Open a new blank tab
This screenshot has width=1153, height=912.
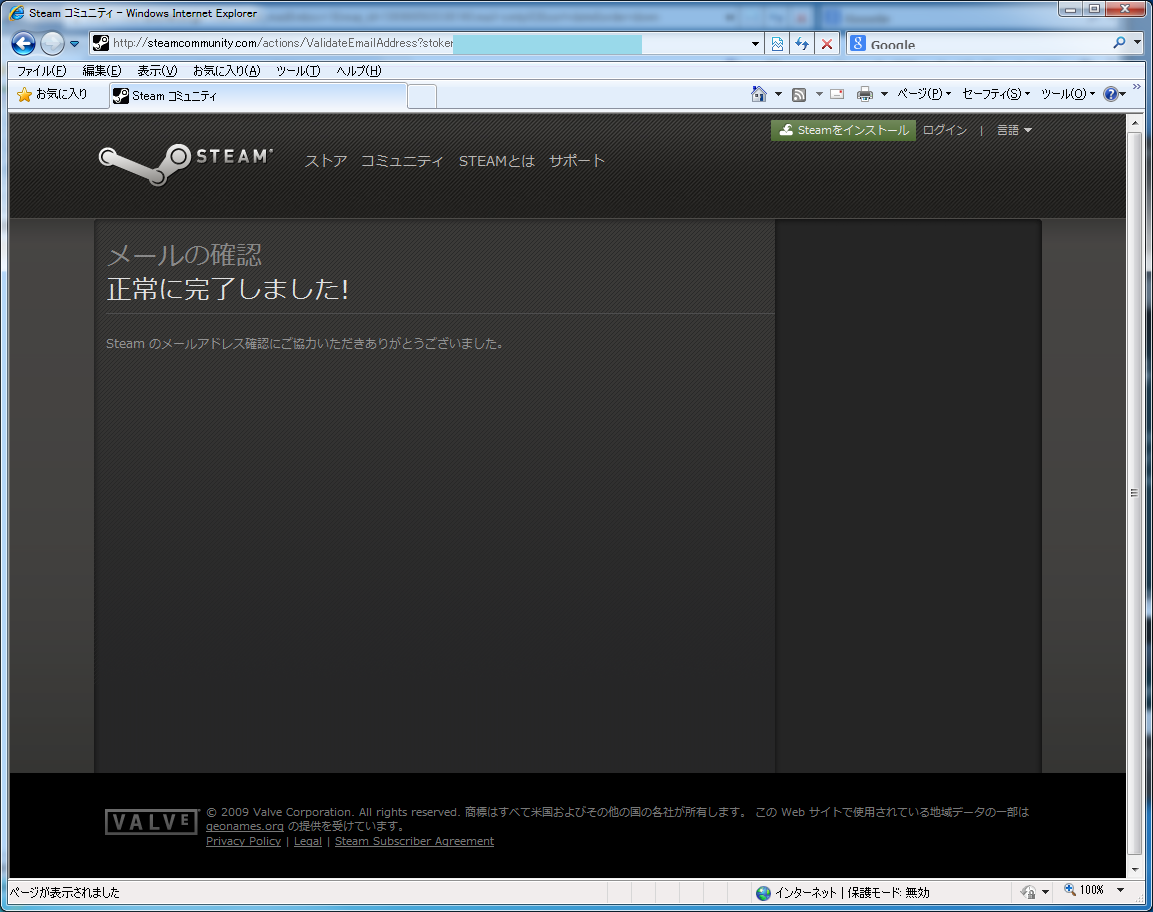(x=422, y=96)
